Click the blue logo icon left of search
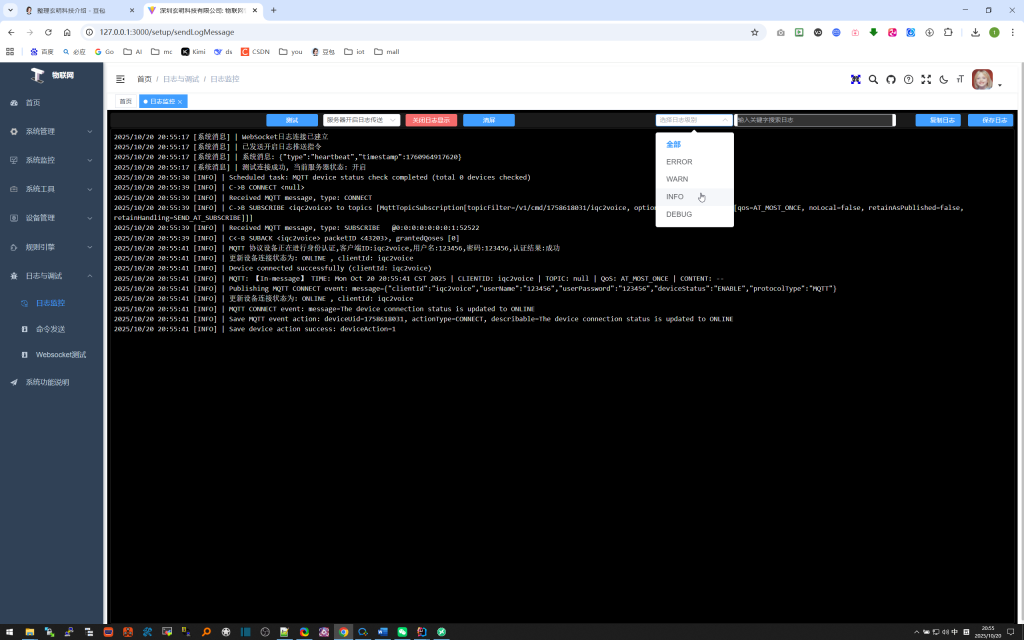 [x=855, y=79]
